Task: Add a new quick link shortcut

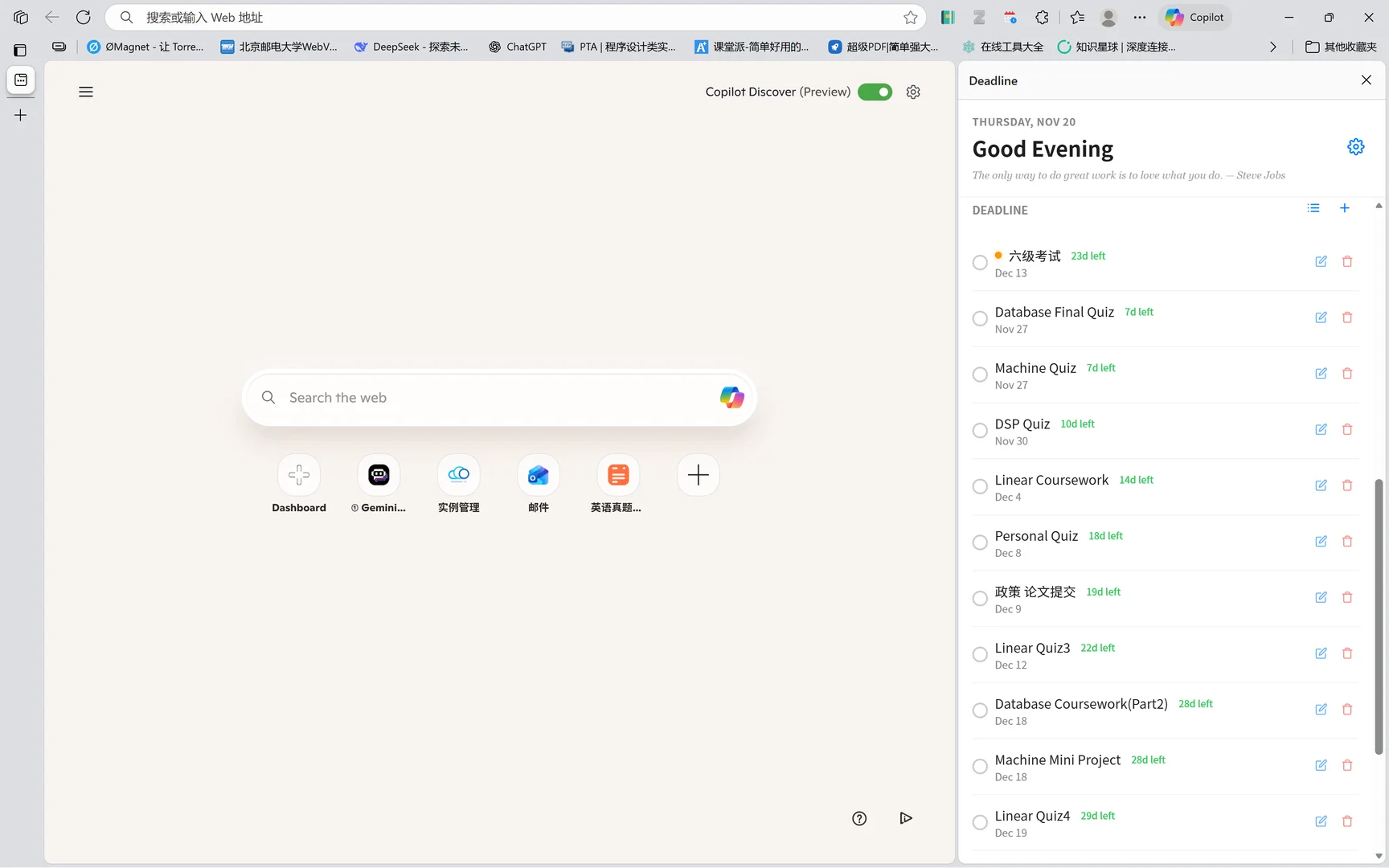Action: point(699,475)
